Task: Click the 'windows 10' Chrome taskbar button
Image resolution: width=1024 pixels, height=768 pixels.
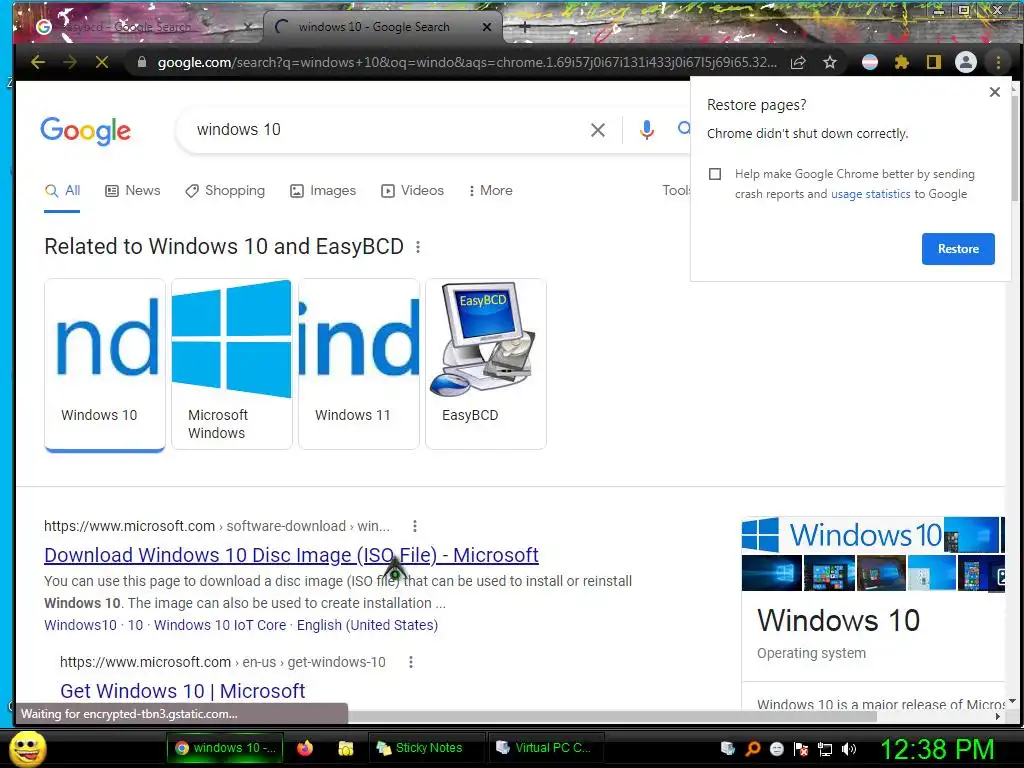Action: pos(225,748)
